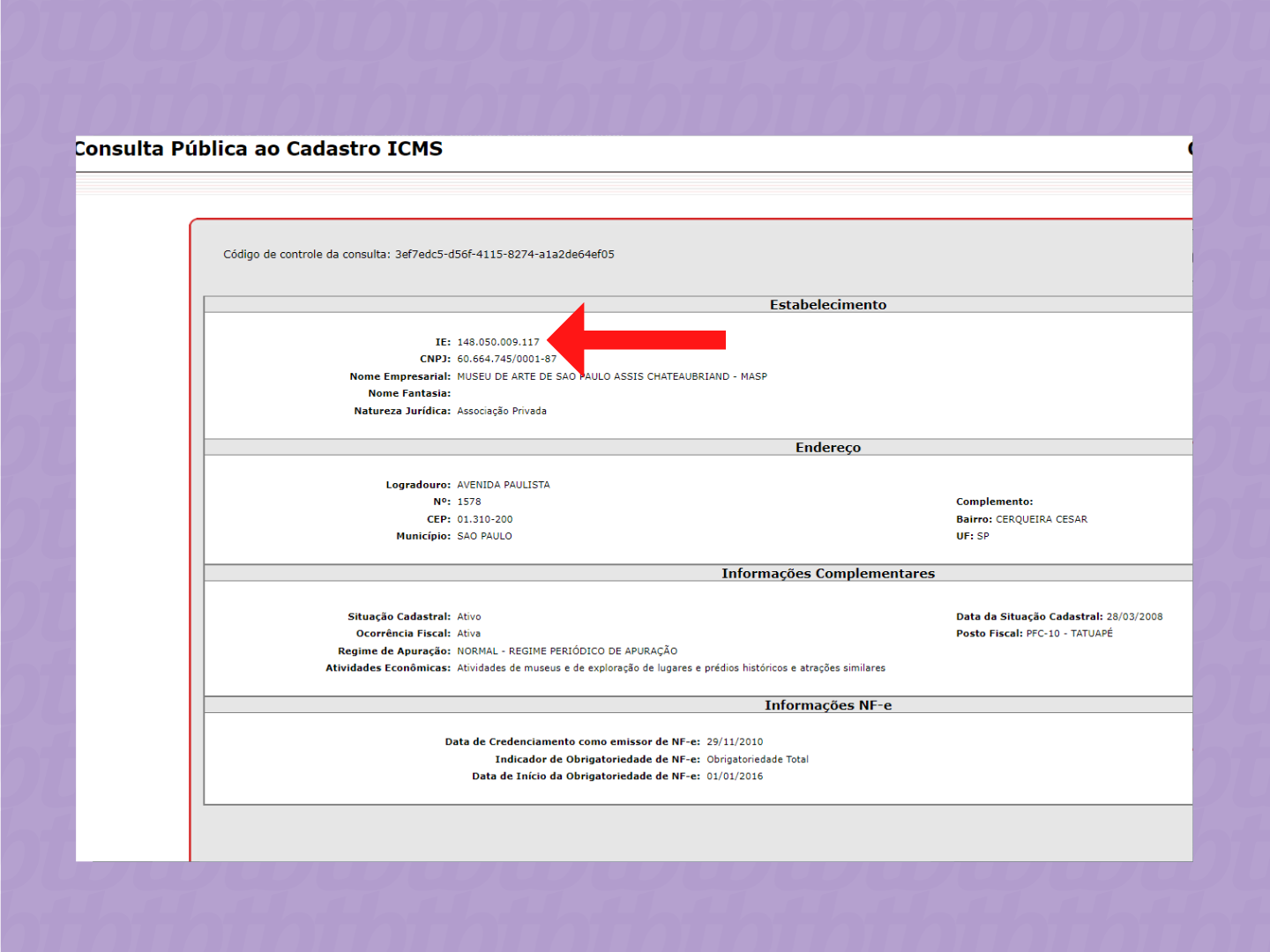1270x952 pixels.
Task: Click the consultation control code value
Action: coord(504,255)
